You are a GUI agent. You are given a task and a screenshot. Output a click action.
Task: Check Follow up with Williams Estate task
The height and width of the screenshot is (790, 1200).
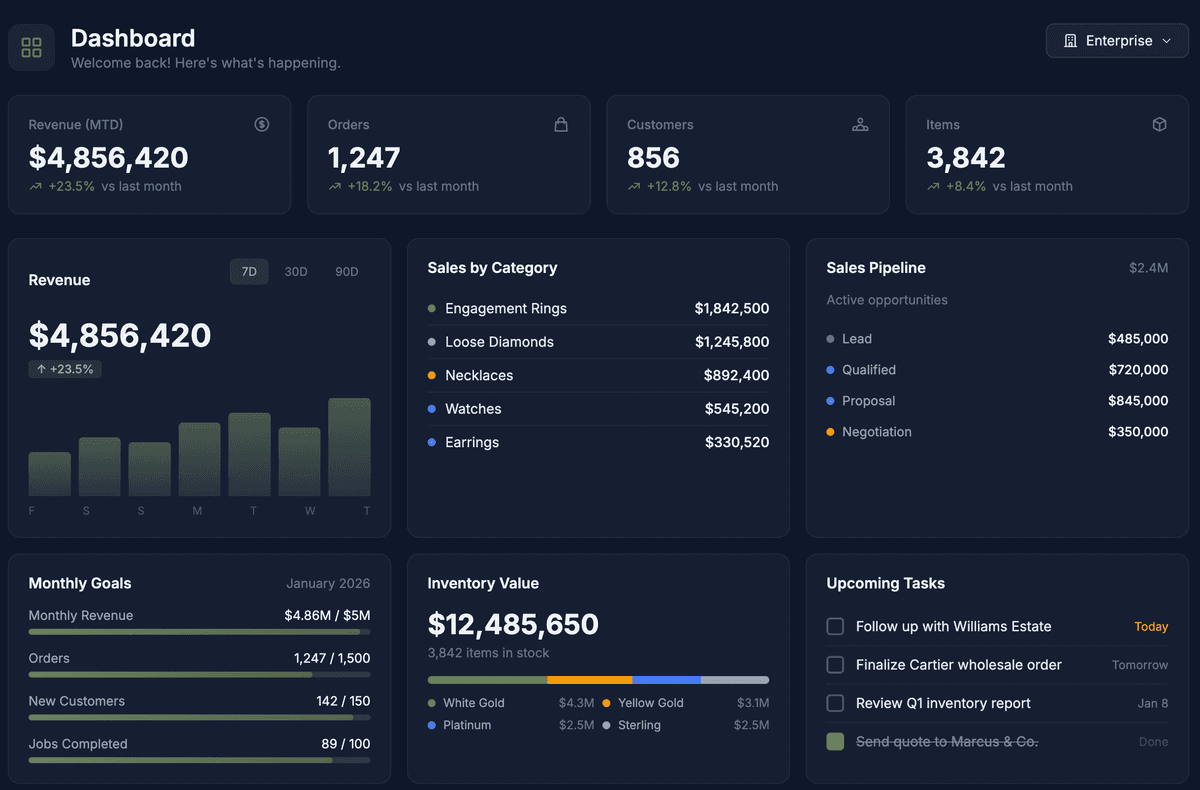click(835, 626)
